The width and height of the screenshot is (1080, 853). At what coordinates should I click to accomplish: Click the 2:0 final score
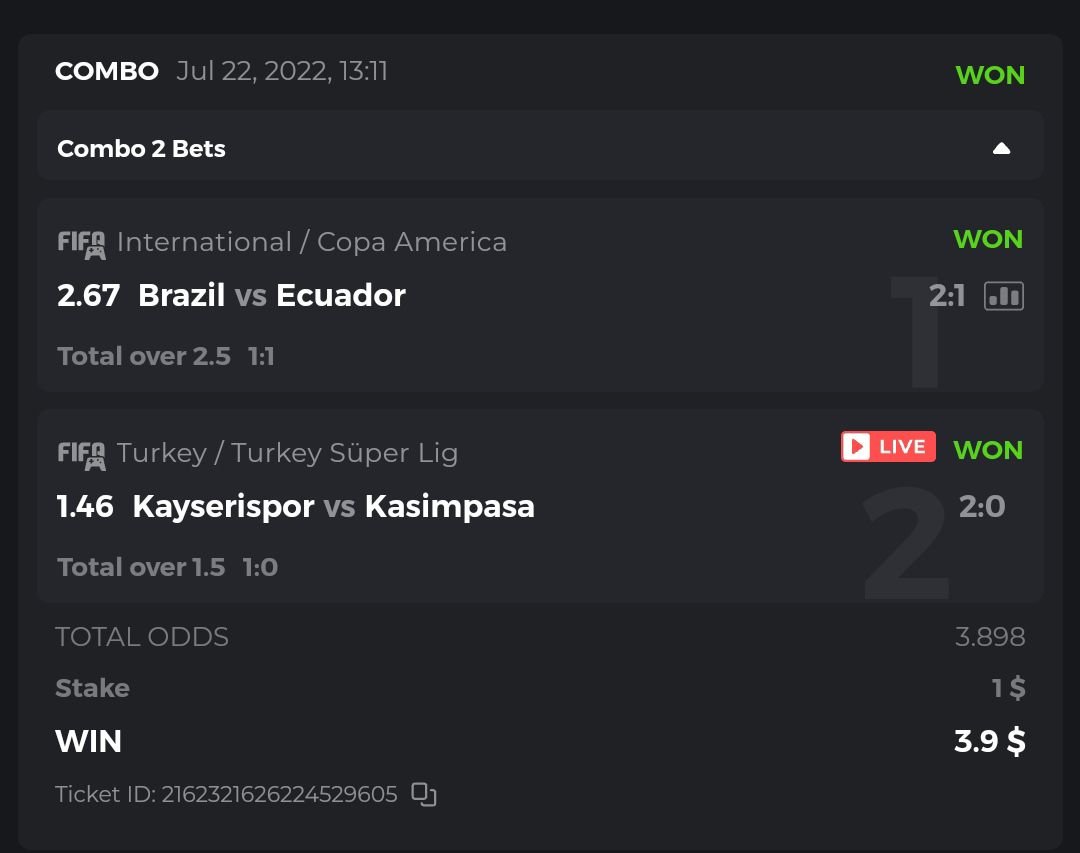point(981,507)
